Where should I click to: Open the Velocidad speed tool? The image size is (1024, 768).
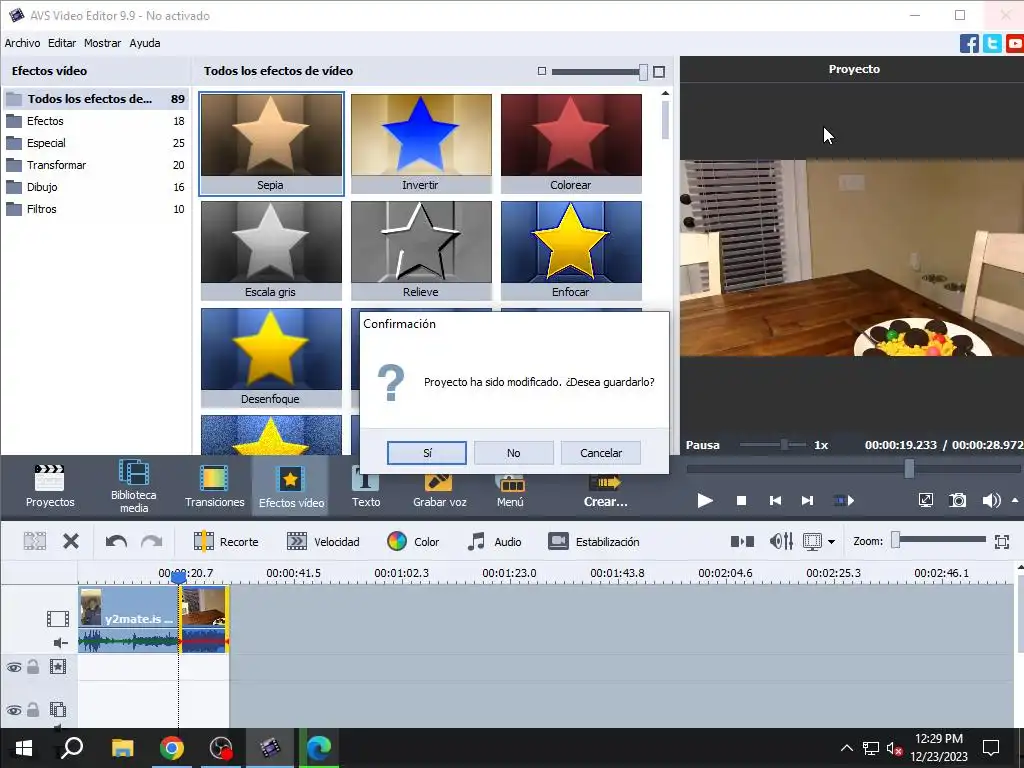tap(323, 541)
